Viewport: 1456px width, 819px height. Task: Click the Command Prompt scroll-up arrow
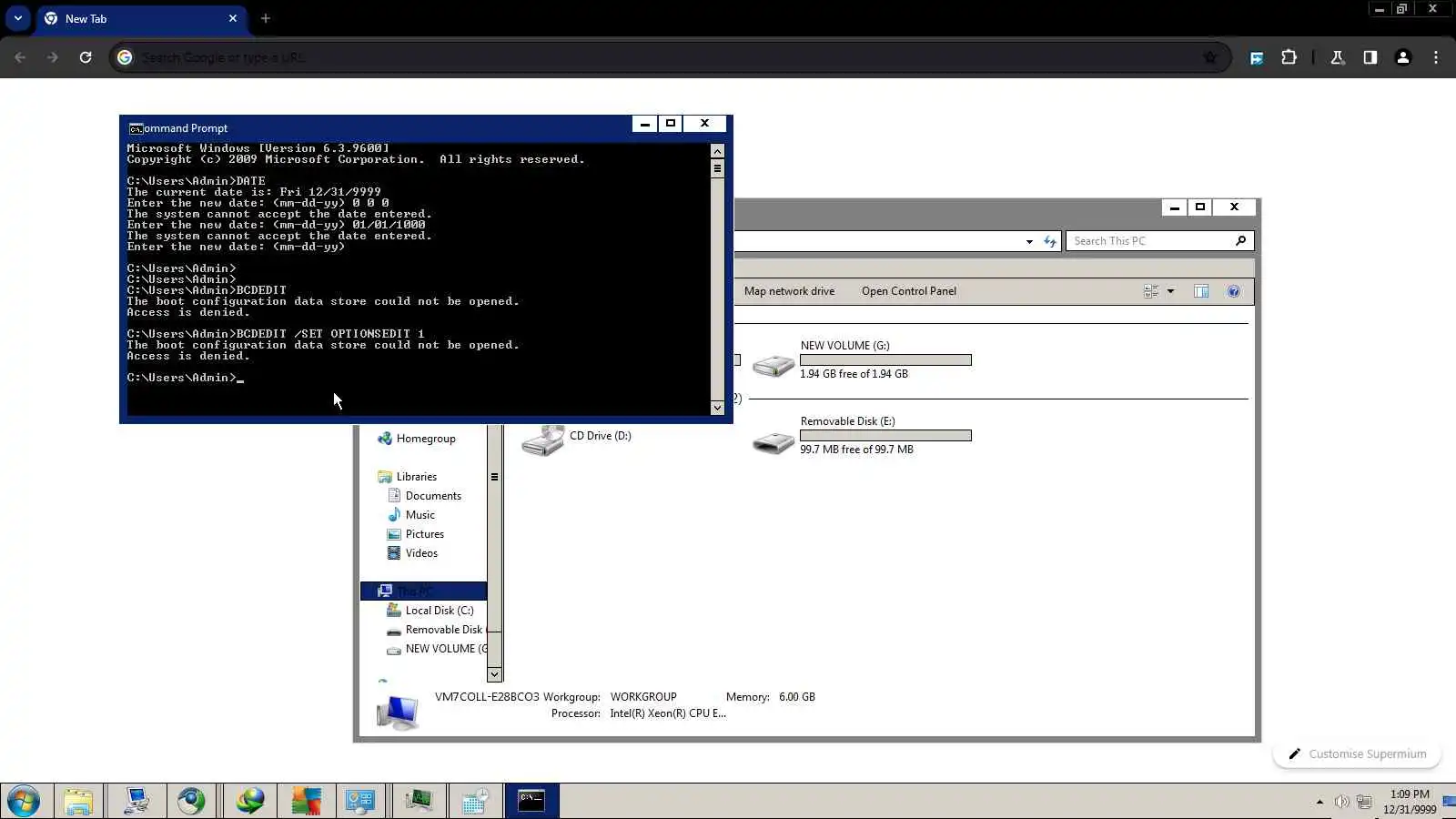coord(717,152)
